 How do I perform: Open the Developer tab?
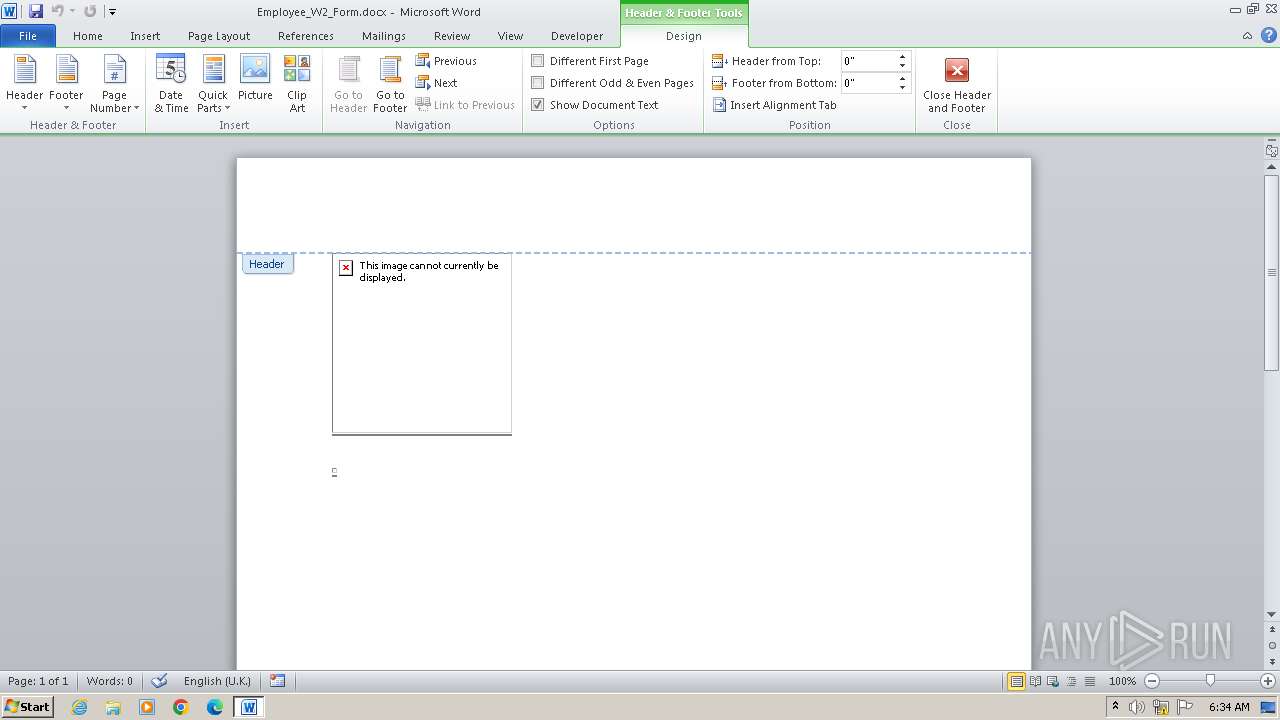pyautogui.click(x=577, y=36)
